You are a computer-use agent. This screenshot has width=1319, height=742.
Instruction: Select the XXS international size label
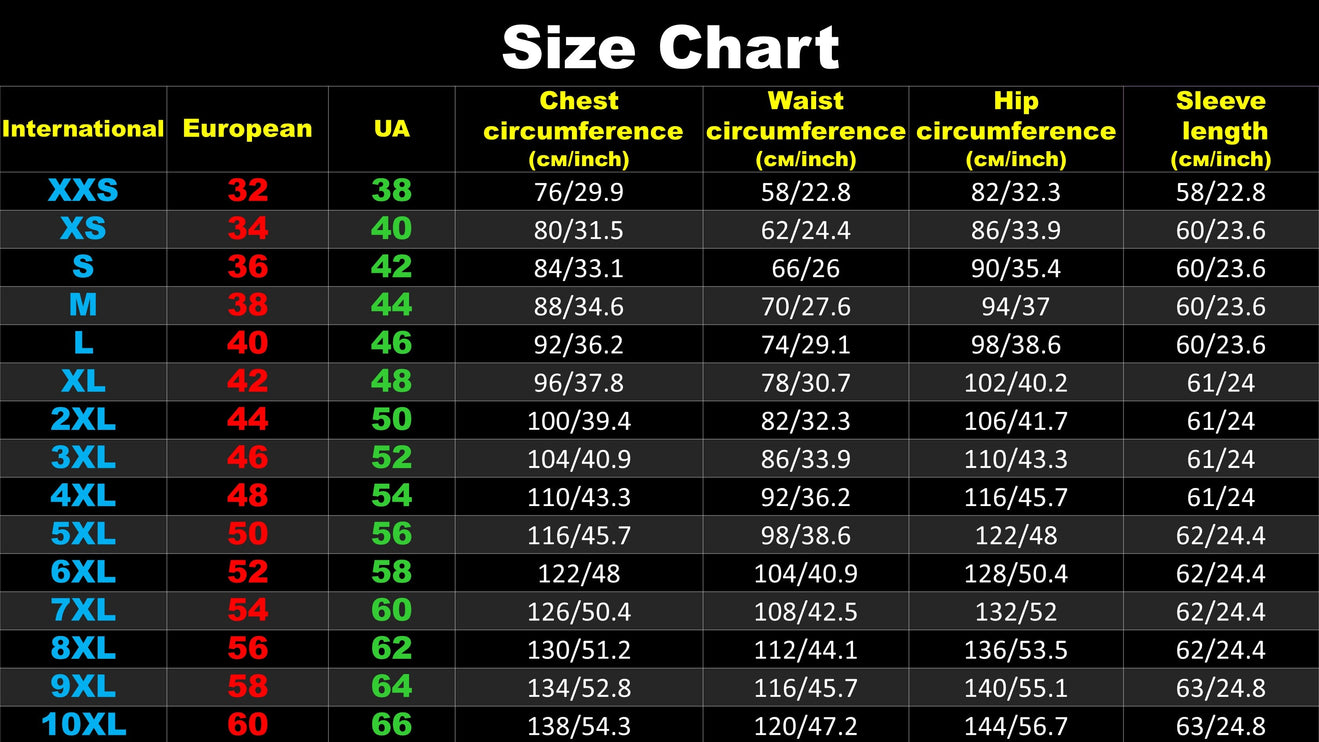(x=83, y=191)
